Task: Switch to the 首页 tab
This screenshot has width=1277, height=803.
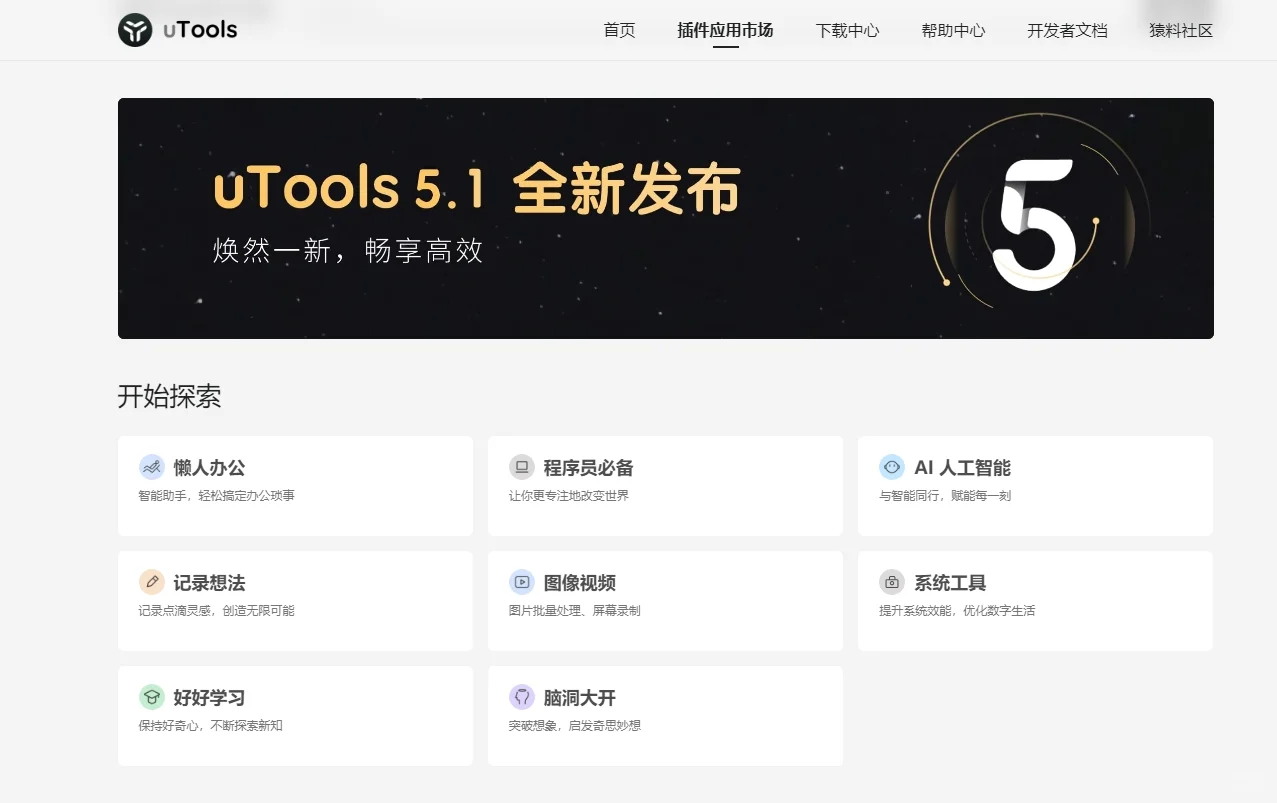Action: point(618,30)
